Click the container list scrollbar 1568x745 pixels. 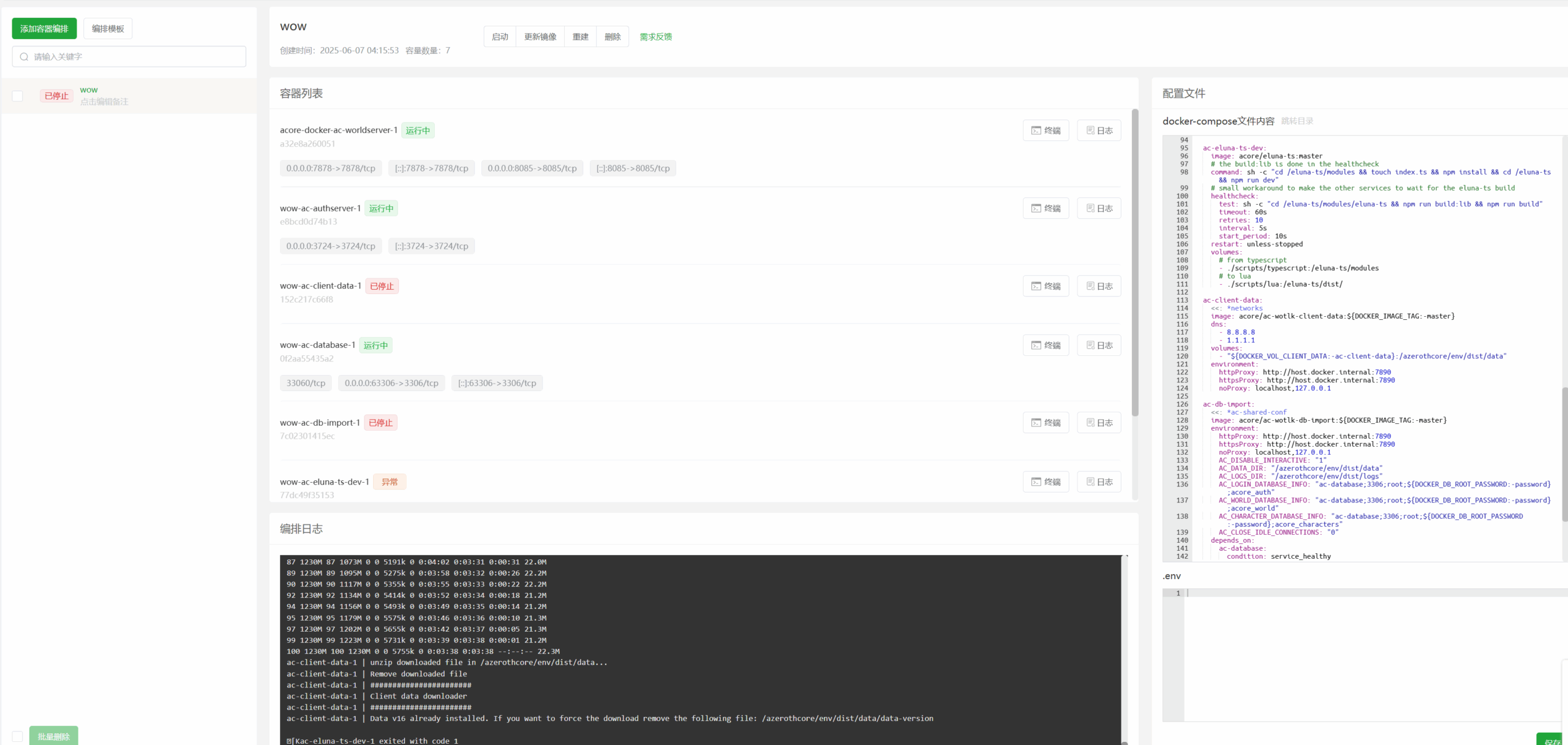point(1134,263)
